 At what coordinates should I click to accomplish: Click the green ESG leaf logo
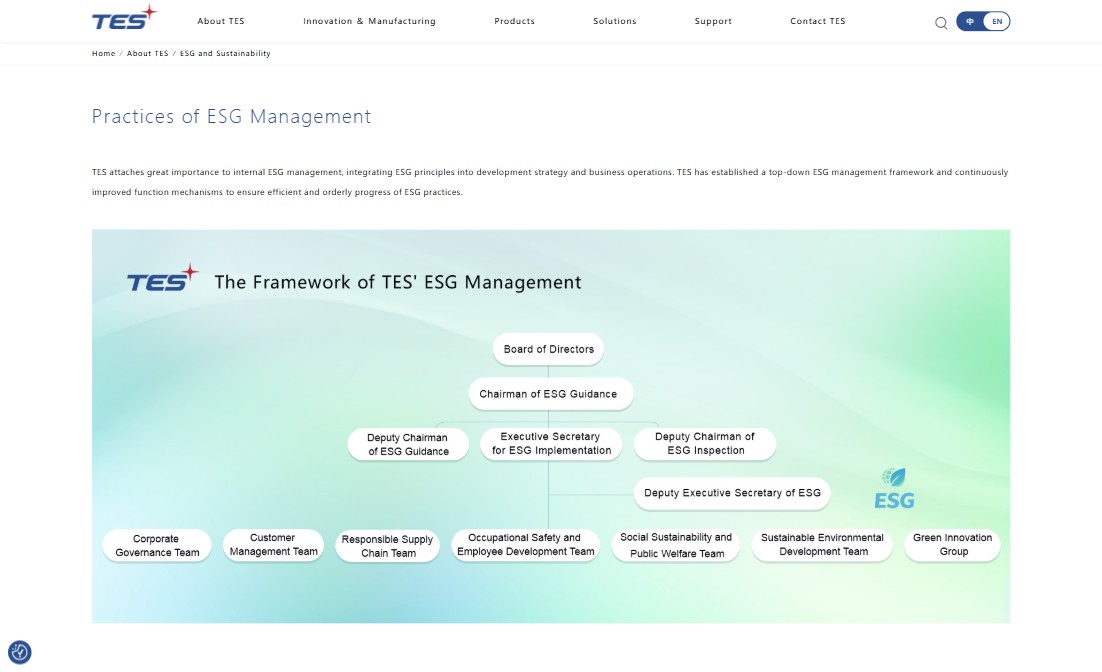[x=894, y=489]
